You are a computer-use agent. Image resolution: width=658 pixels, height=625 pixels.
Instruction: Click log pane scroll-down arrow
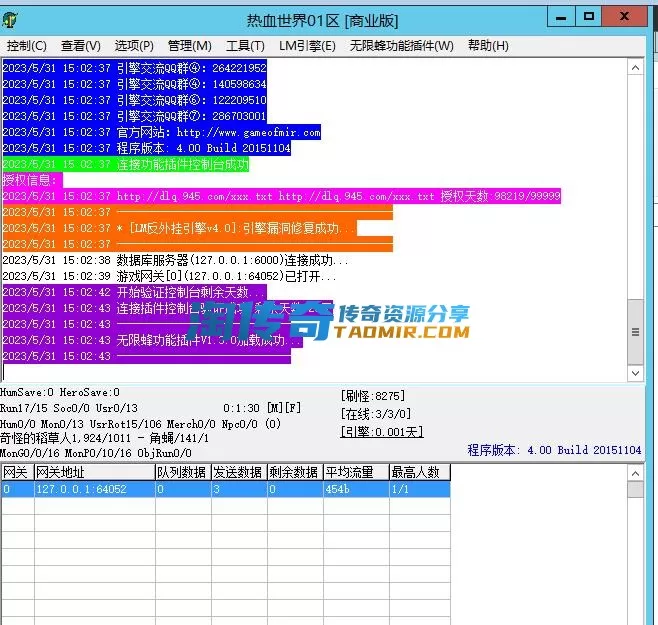tap(635, 373)
